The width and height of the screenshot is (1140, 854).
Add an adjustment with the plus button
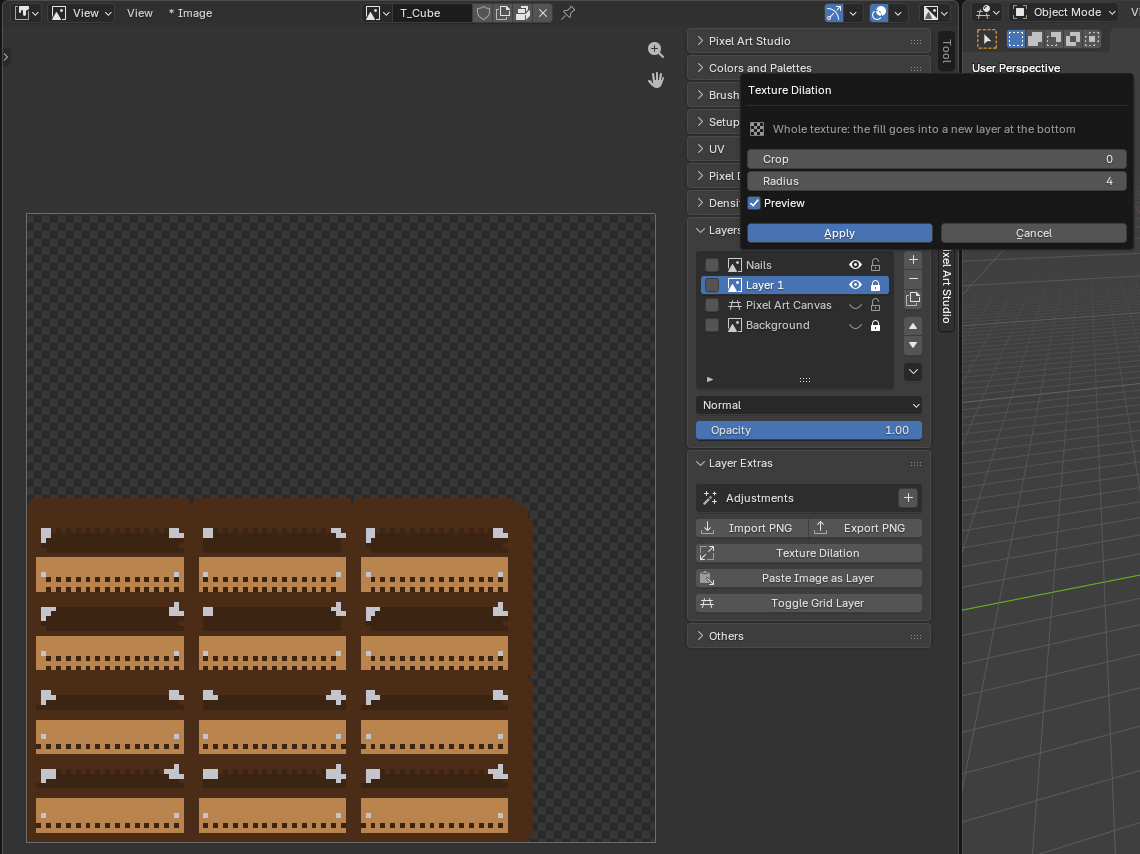(908, 498)
